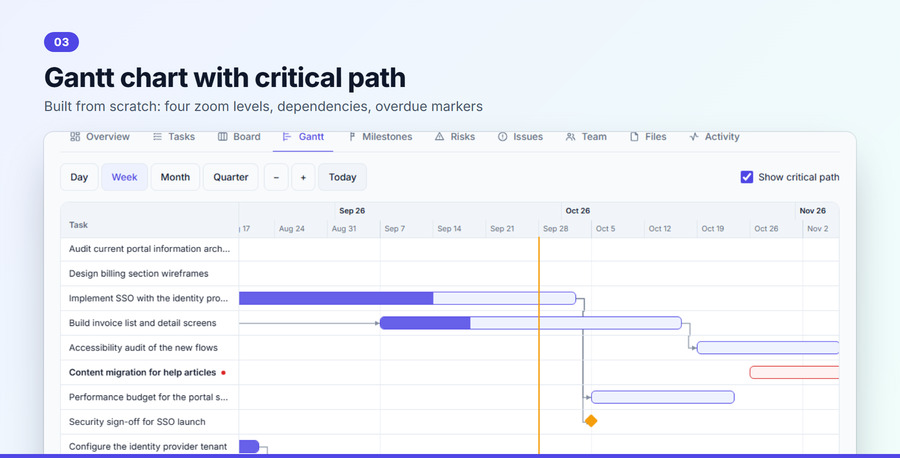Open the Overview tab
Viewport: 900px width, 458px height.
click(100, 137)
